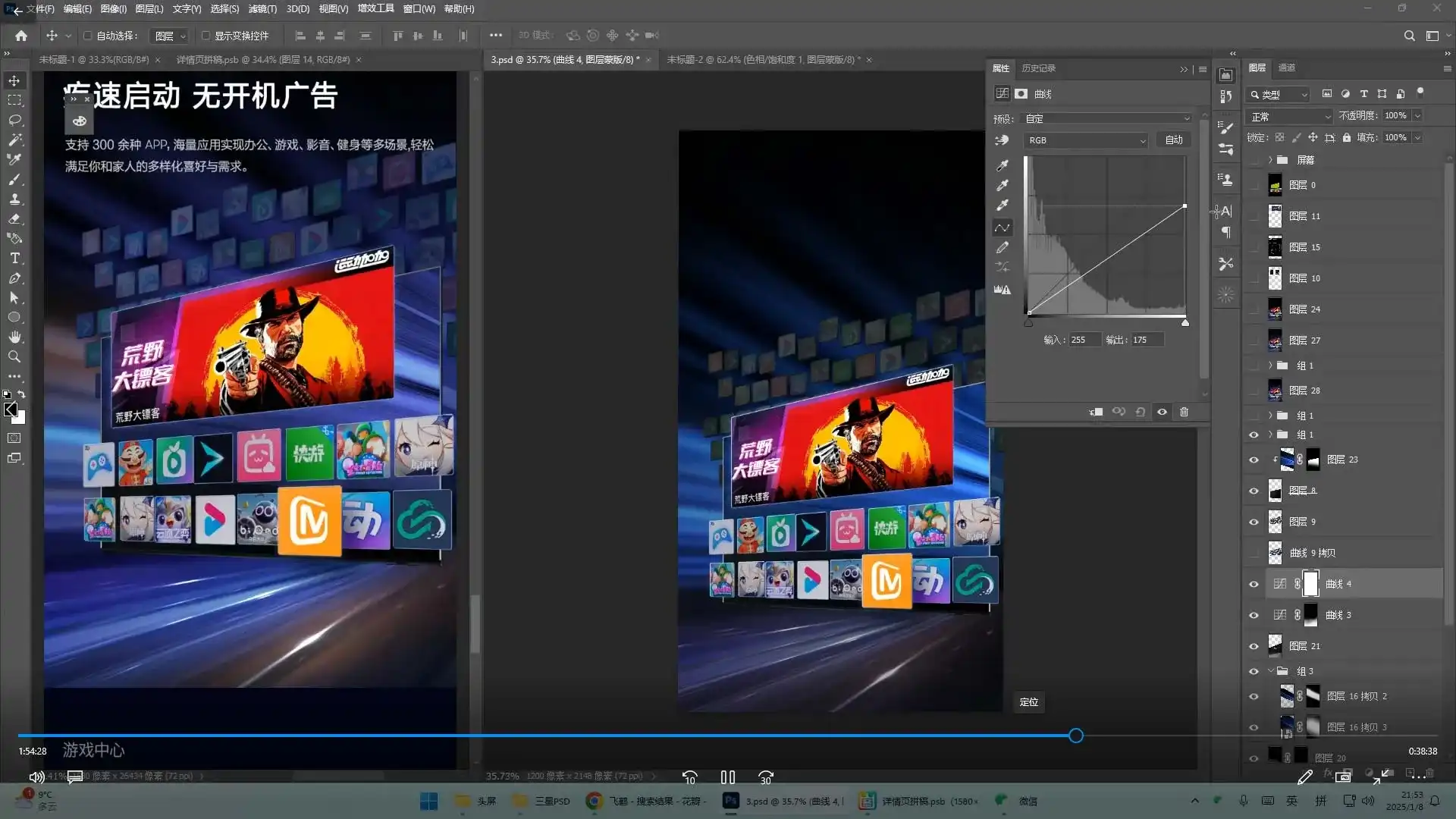Click the pencil draw-curve icon in Curves
The height and width of the screenshot is (819, 1456).
1003,247
